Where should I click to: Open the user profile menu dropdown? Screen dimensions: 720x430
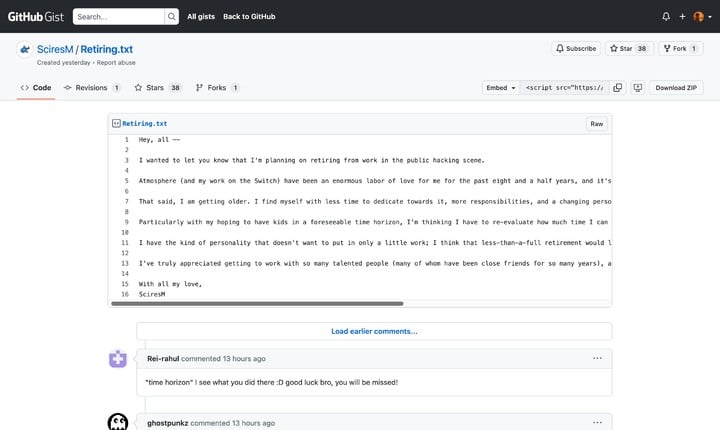(702, 17)
